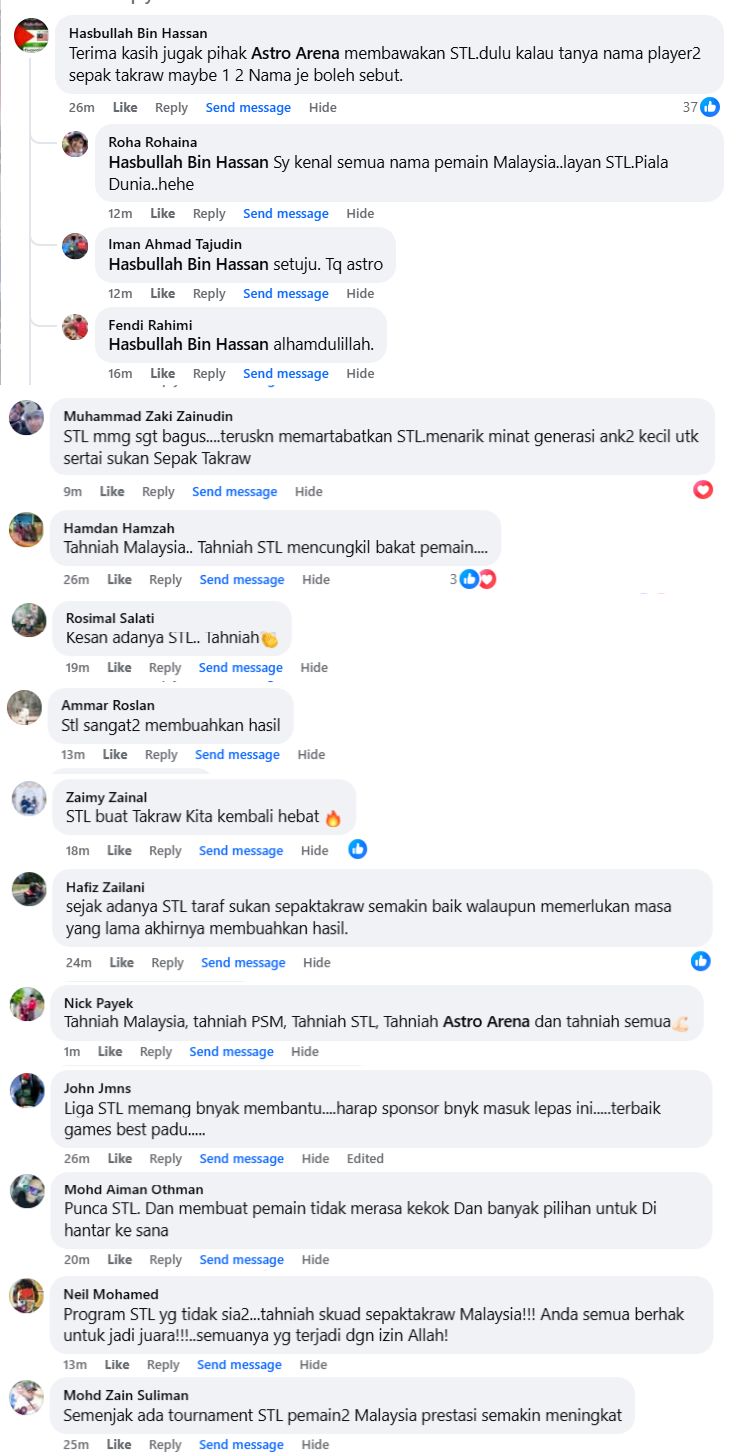Reply to John Jmns's comment
The height and width of the screenshot is (1456, 756).
click(166, 1158)
